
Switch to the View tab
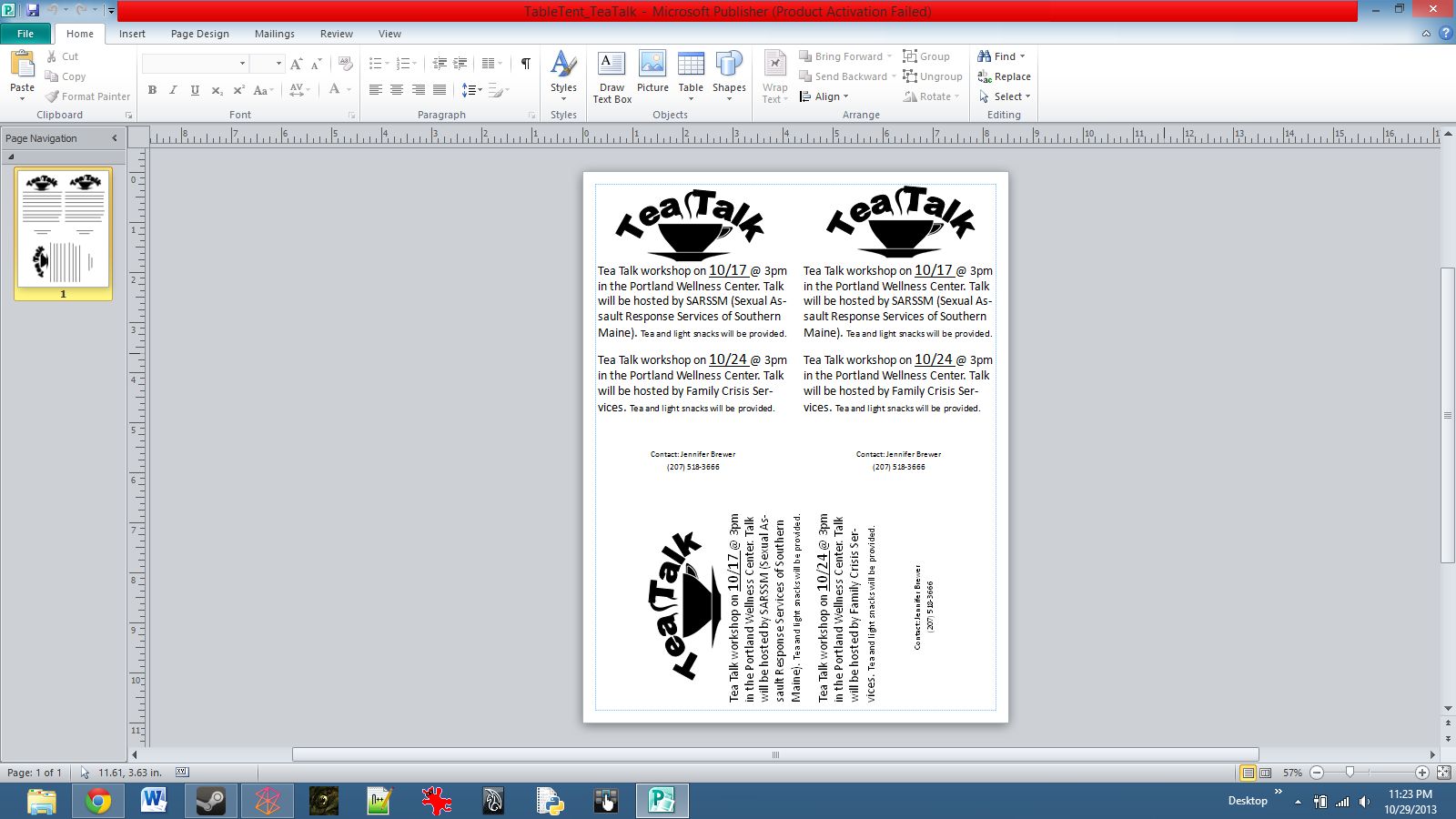(x=389, y=34)
